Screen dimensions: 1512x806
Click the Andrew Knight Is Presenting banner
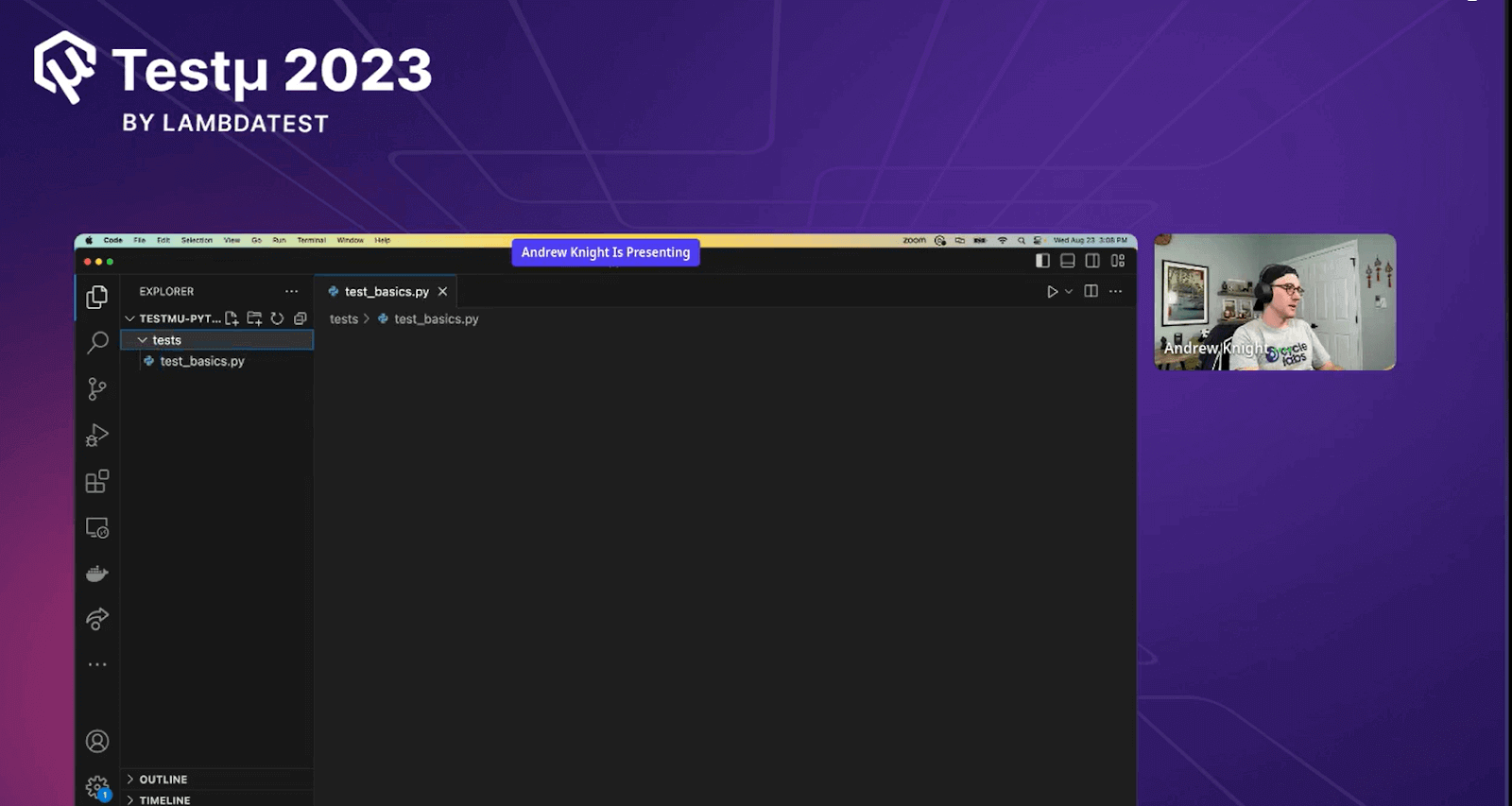(x=606, y=252)
